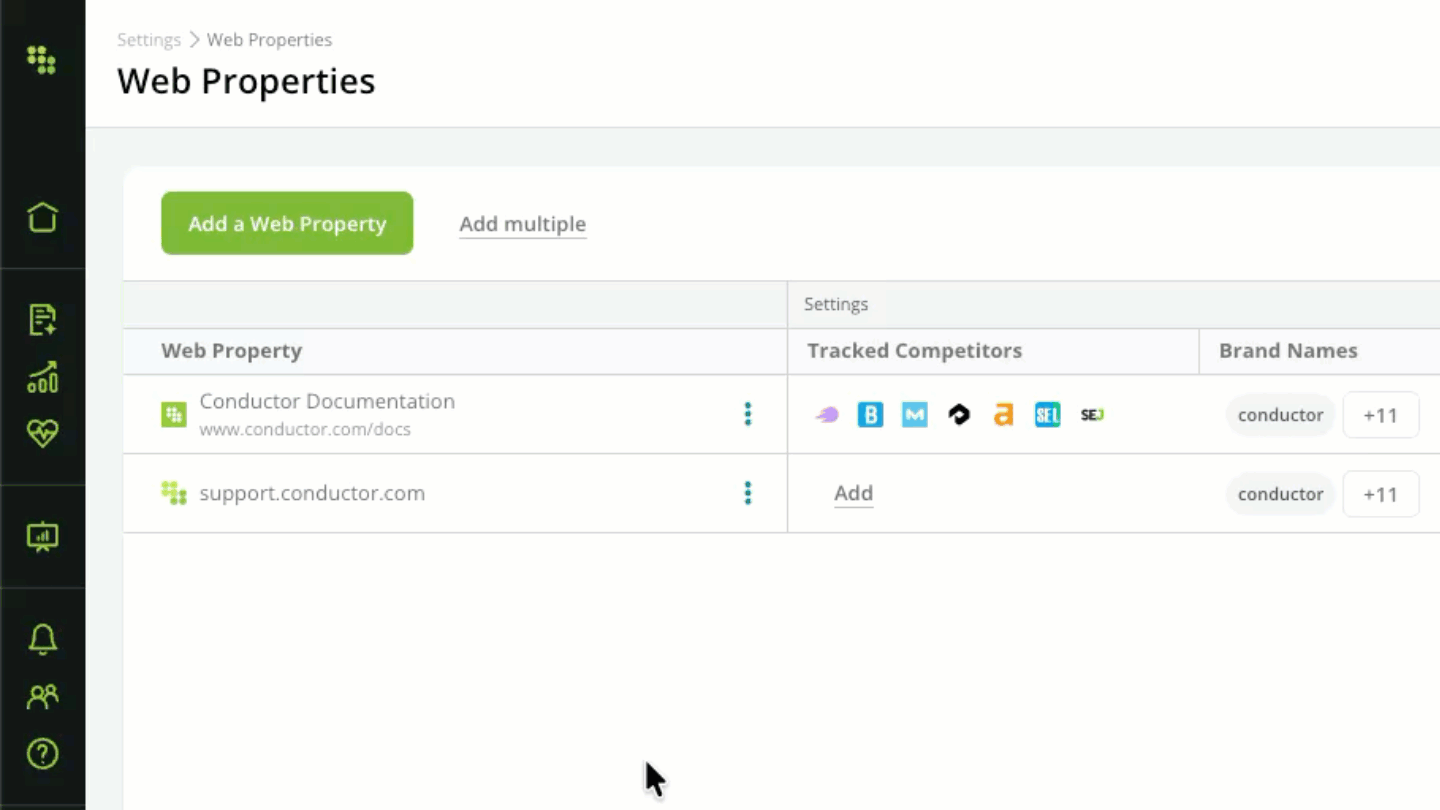
Task: Expand +11 brand names for support.conductor.com
Action: [1380, 494]
